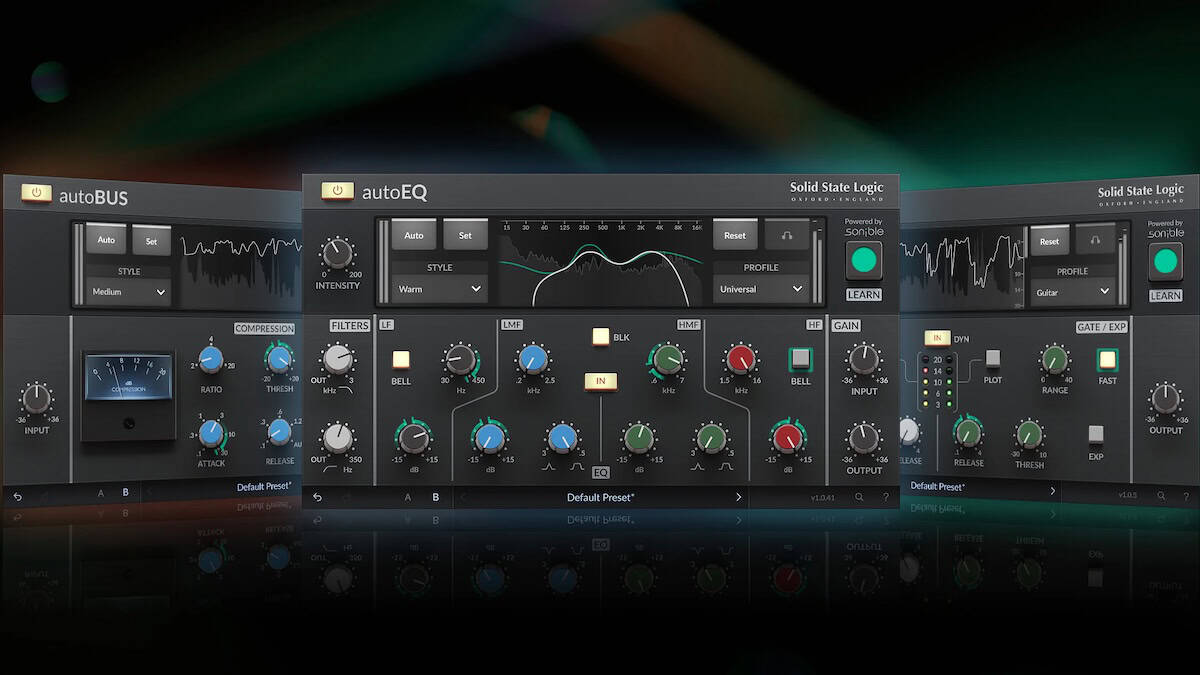The width and height of the screenshot is (1200, 675).
Task: Toggle the autoEQ power button
Action: [337, 191]
